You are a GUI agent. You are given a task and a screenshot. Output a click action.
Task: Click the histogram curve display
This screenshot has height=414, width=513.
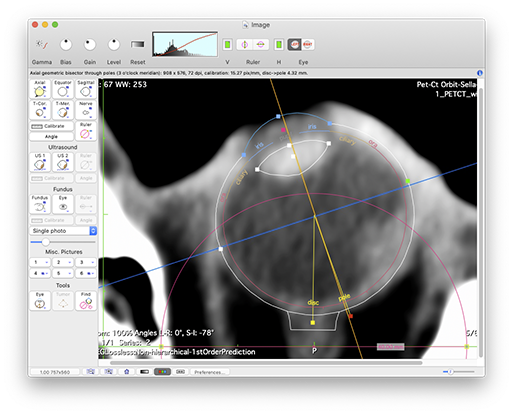click(185, 44)
